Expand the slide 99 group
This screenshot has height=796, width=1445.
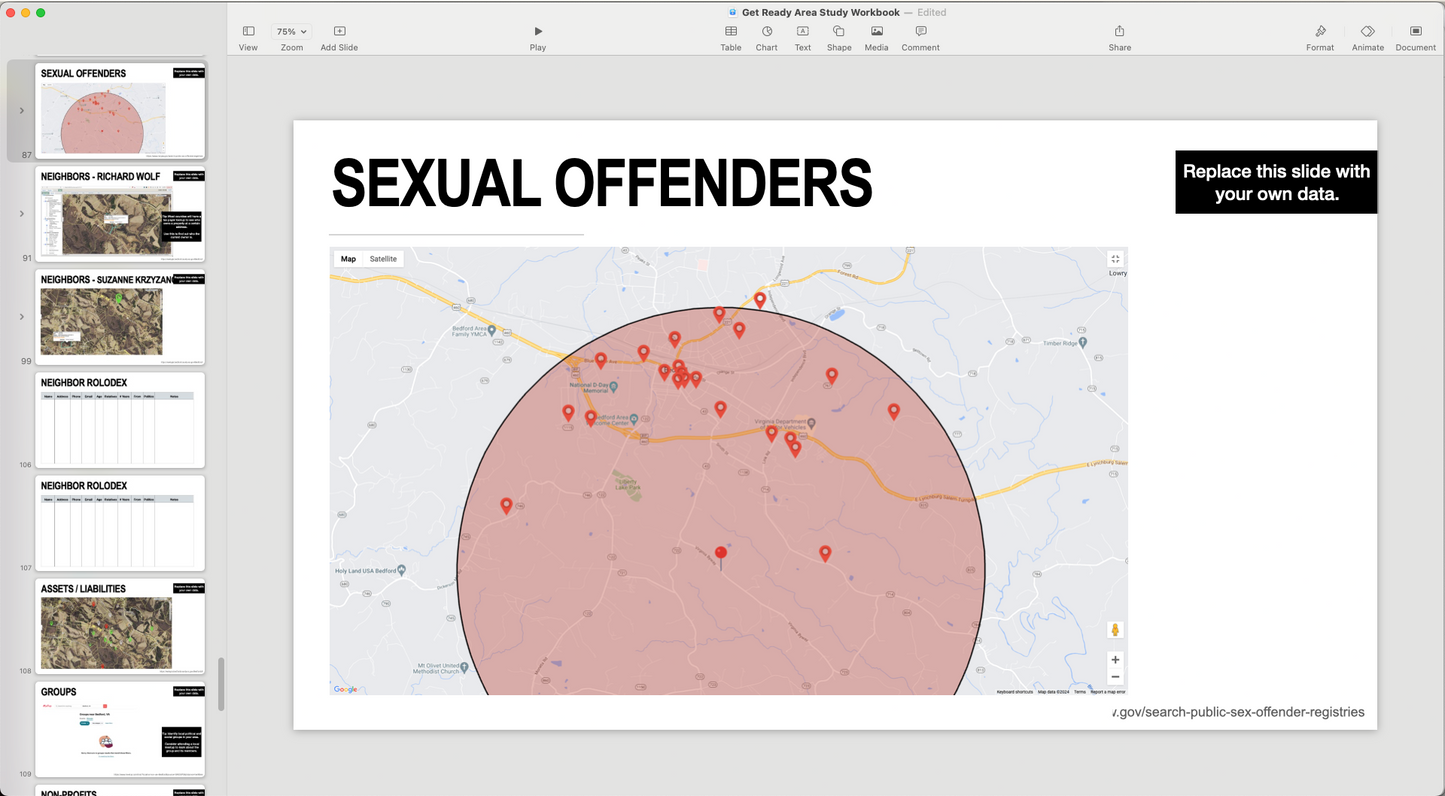[x=22, y=317]
